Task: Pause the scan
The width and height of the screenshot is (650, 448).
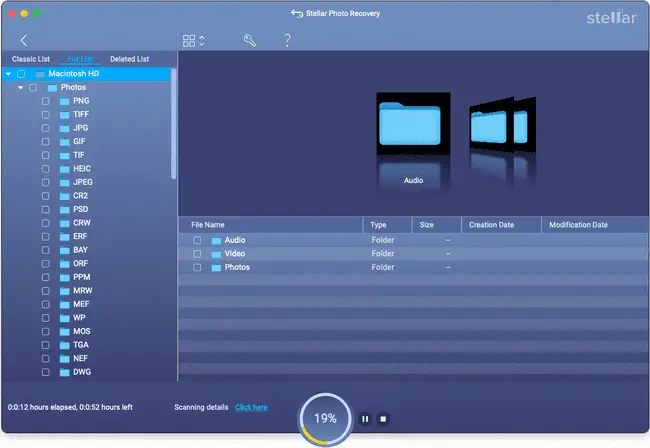Action: tap(365, 419)
